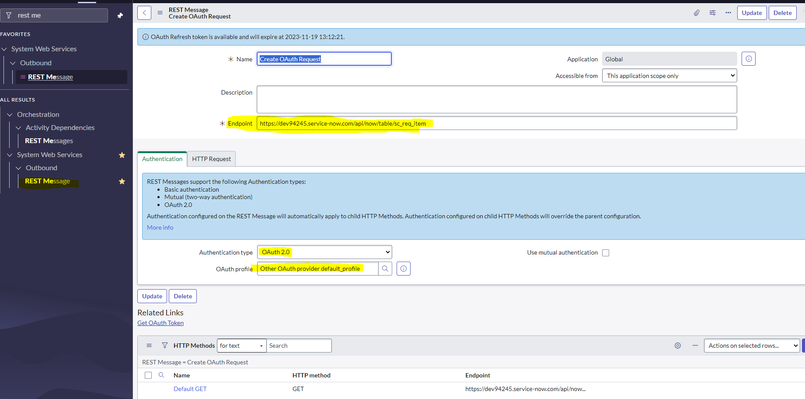Open the personalize form settings icon

point(712,13)
